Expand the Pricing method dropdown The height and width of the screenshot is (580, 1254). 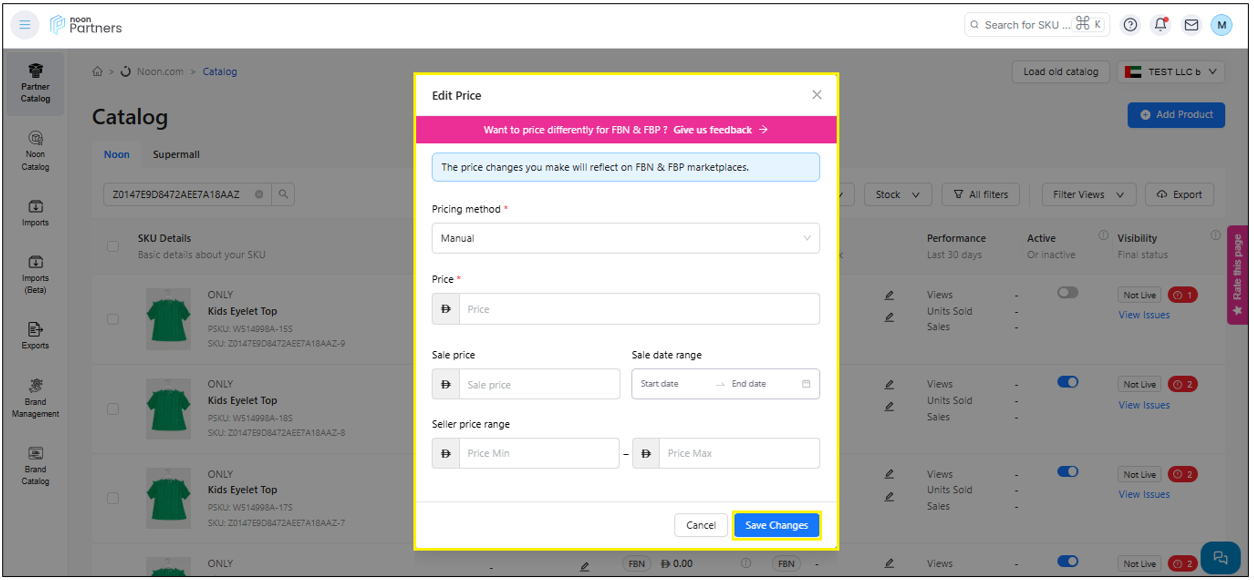625,238
